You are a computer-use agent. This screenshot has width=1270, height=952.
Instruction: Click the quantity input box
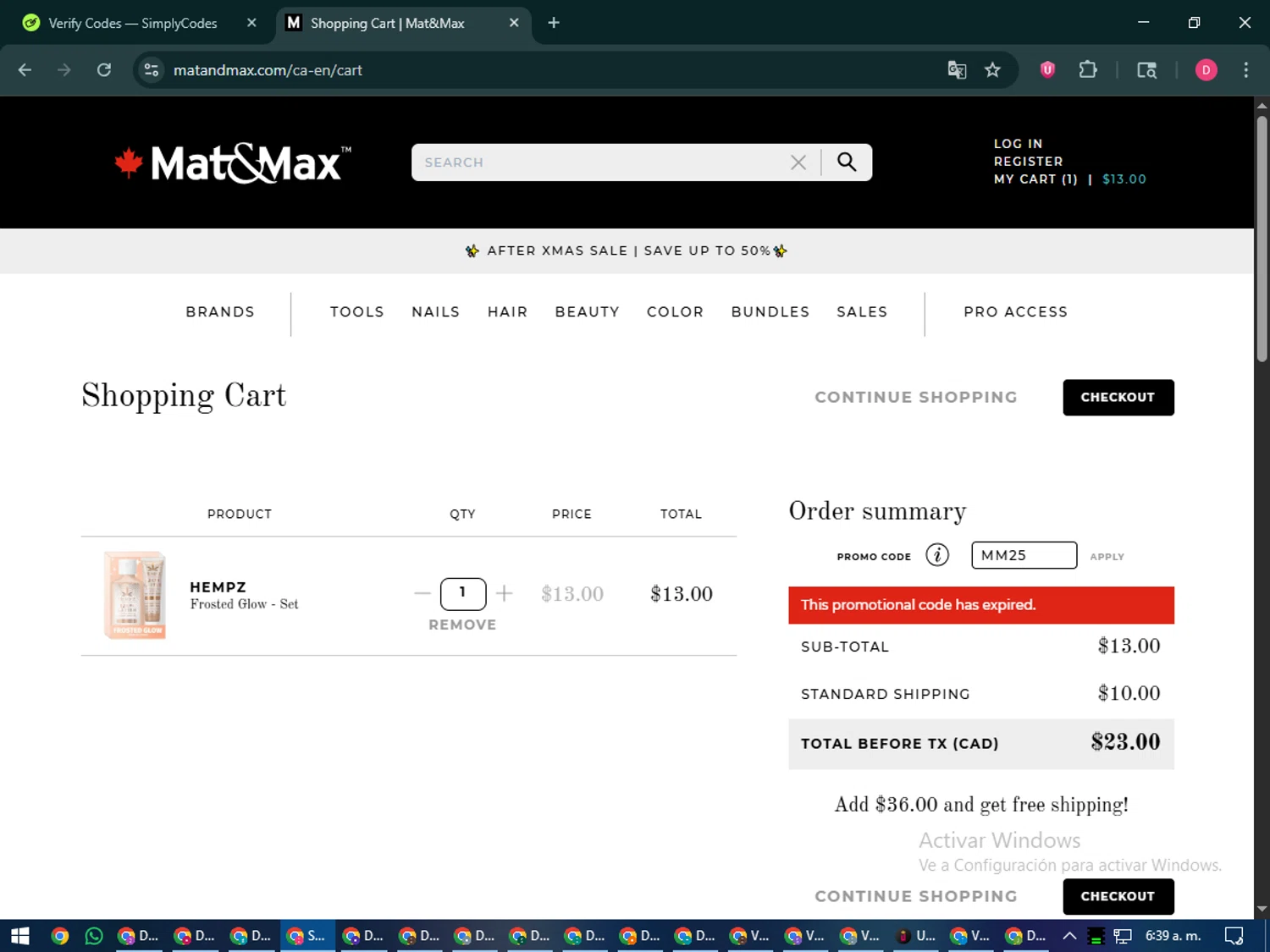pyautogui.click(x=463, y=593)
